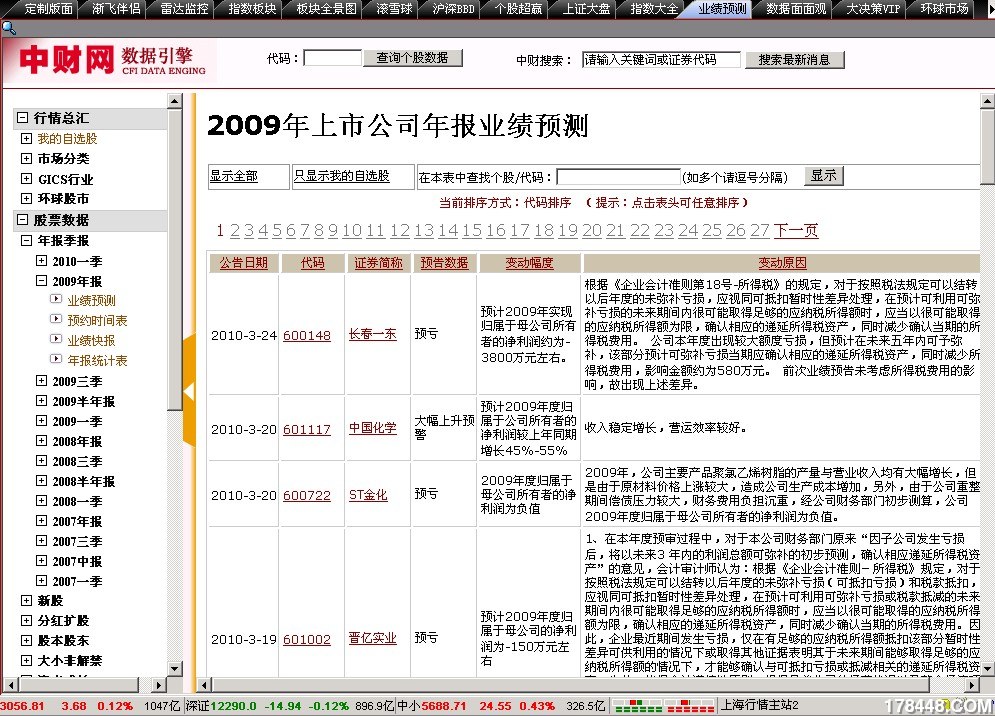Click the red-green market indicator in status bar
995x716 pixels.
(664, 706)
